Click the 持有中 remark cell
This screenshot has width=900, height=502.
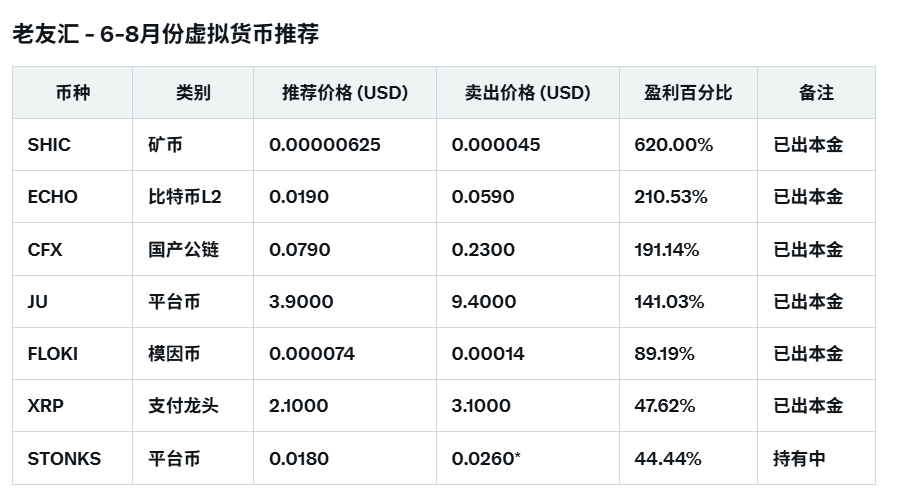[x=799, y=459]
